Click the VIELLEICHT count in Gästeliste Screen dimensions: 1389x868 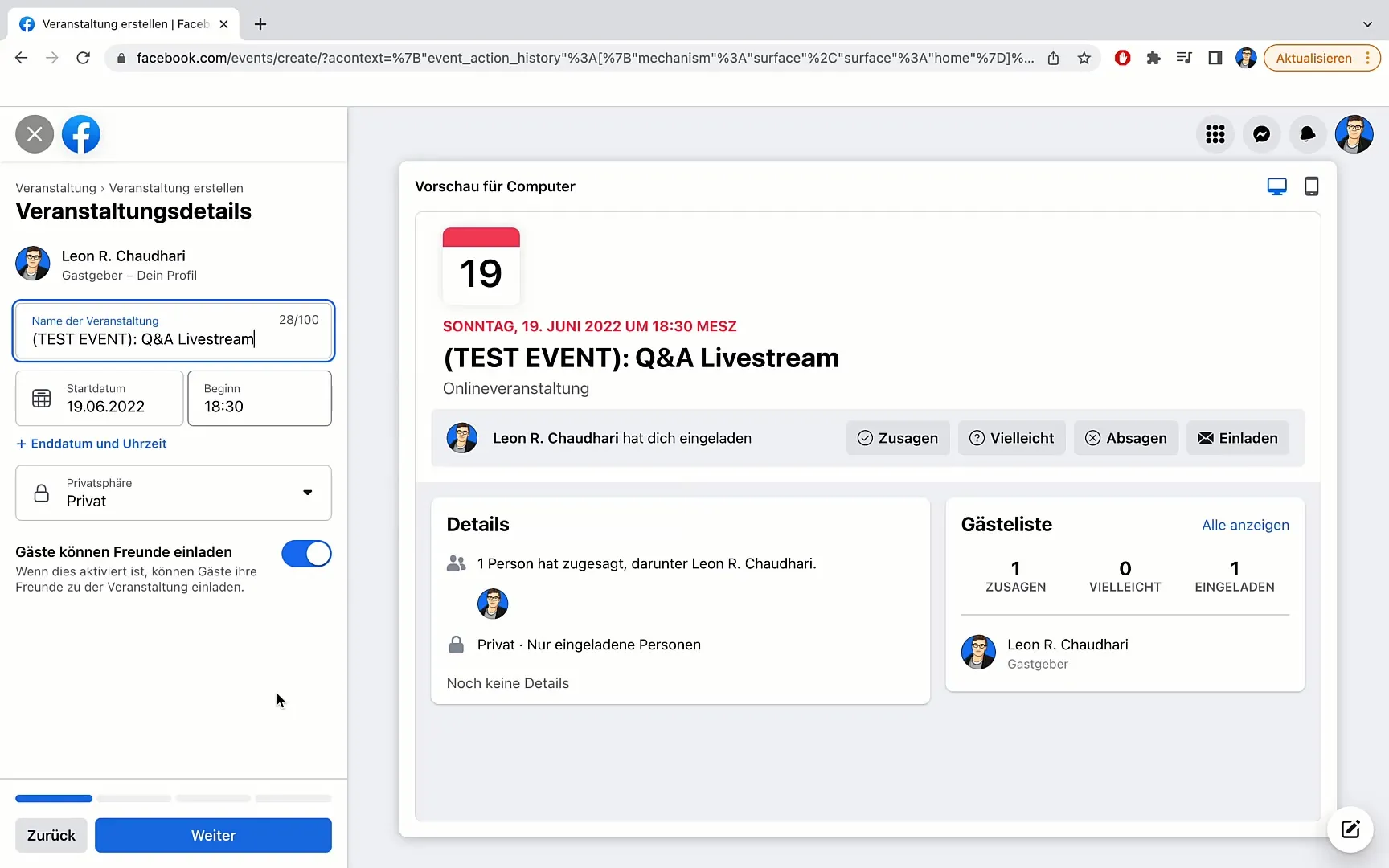1125,576
